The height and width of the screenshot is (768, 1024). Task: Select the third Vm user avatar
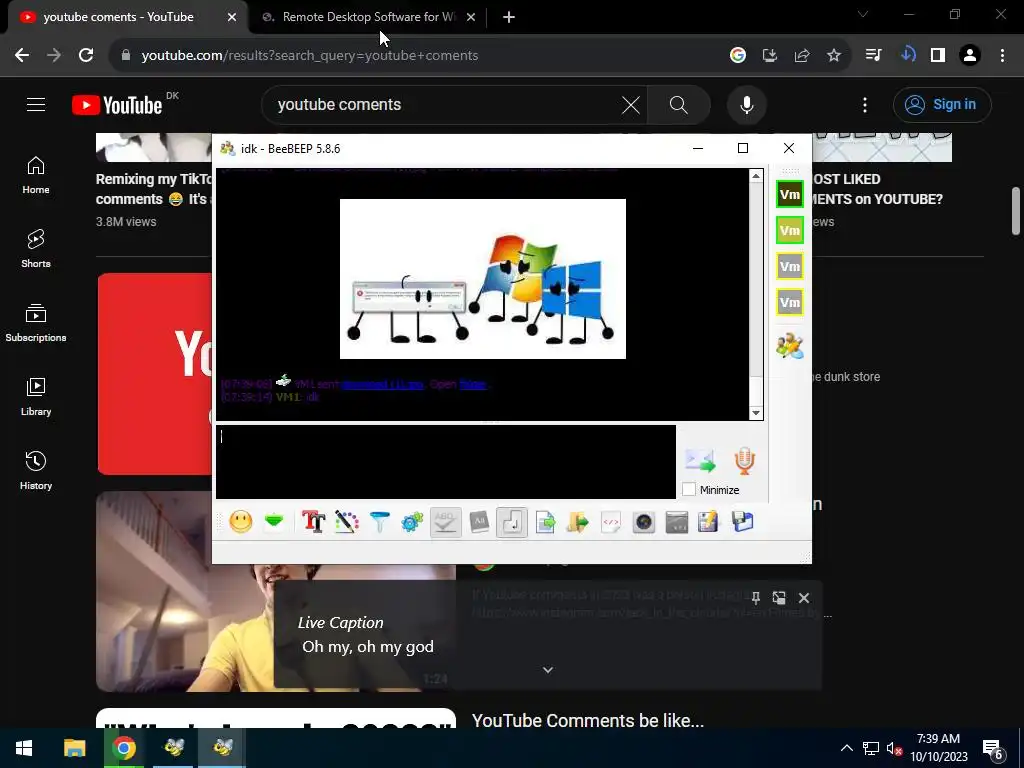pos(790,266)
